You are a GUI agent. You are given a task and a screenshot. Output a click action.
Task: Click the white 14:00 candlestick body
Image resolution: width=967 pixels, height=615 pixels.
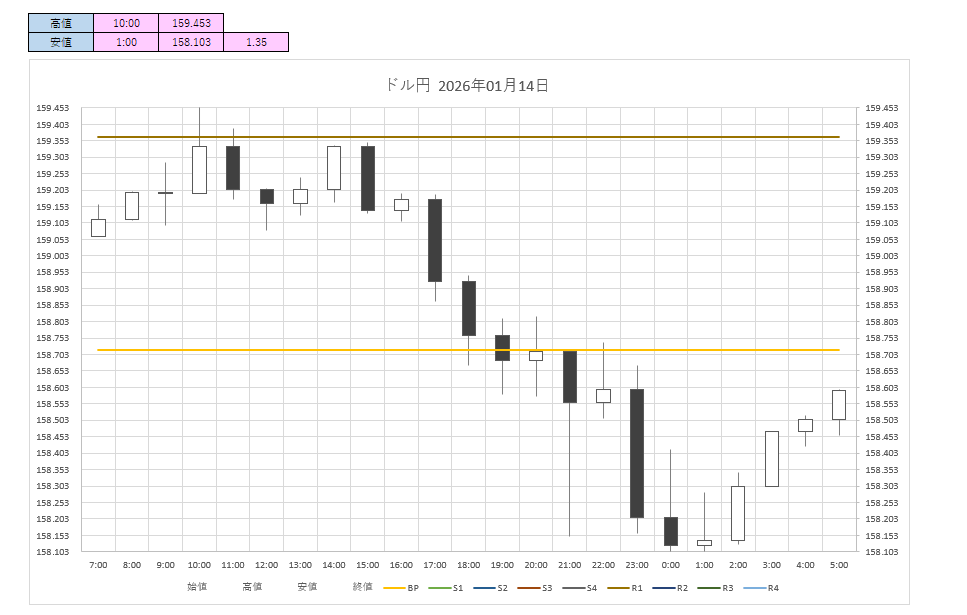click(334, 167)
